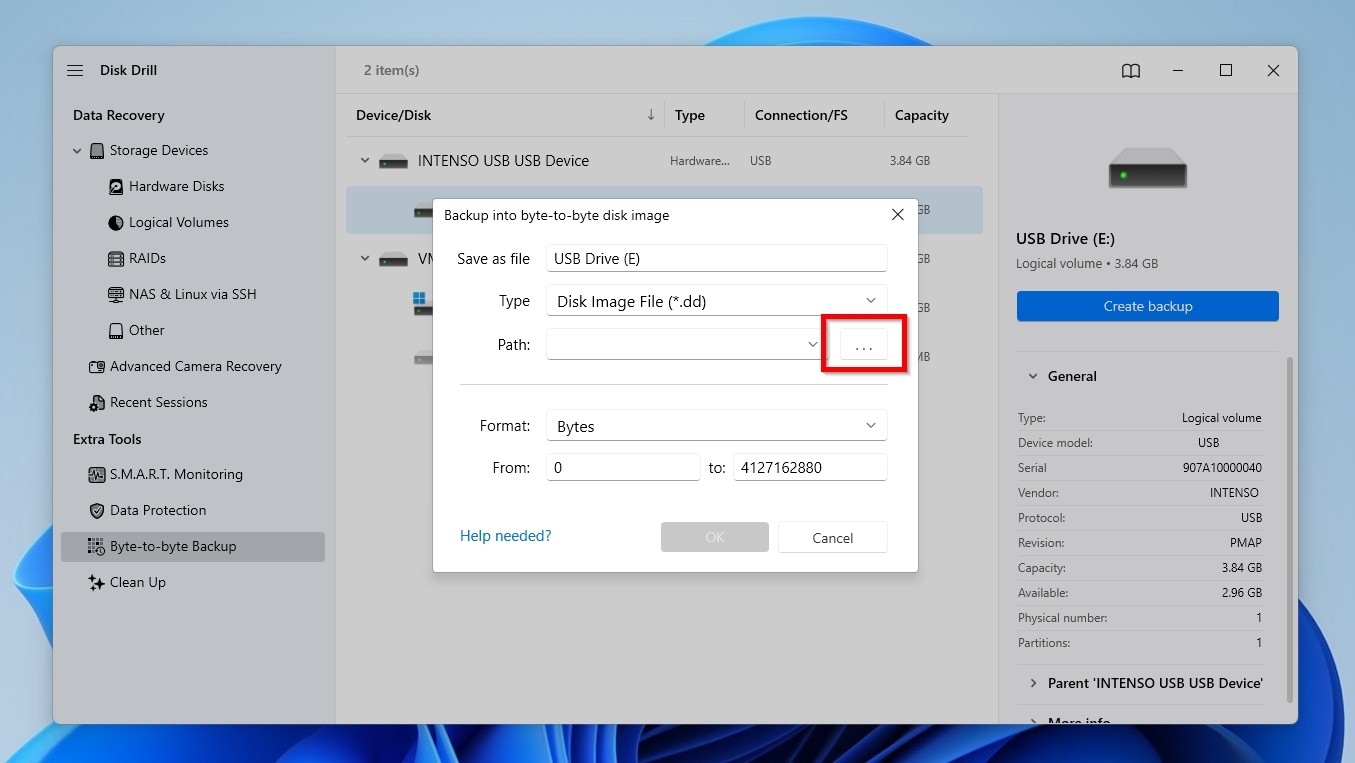Screen dimensions: 1355x763
Task: Select Hardware Disks in the sidebar
Action: coord(176,186)
